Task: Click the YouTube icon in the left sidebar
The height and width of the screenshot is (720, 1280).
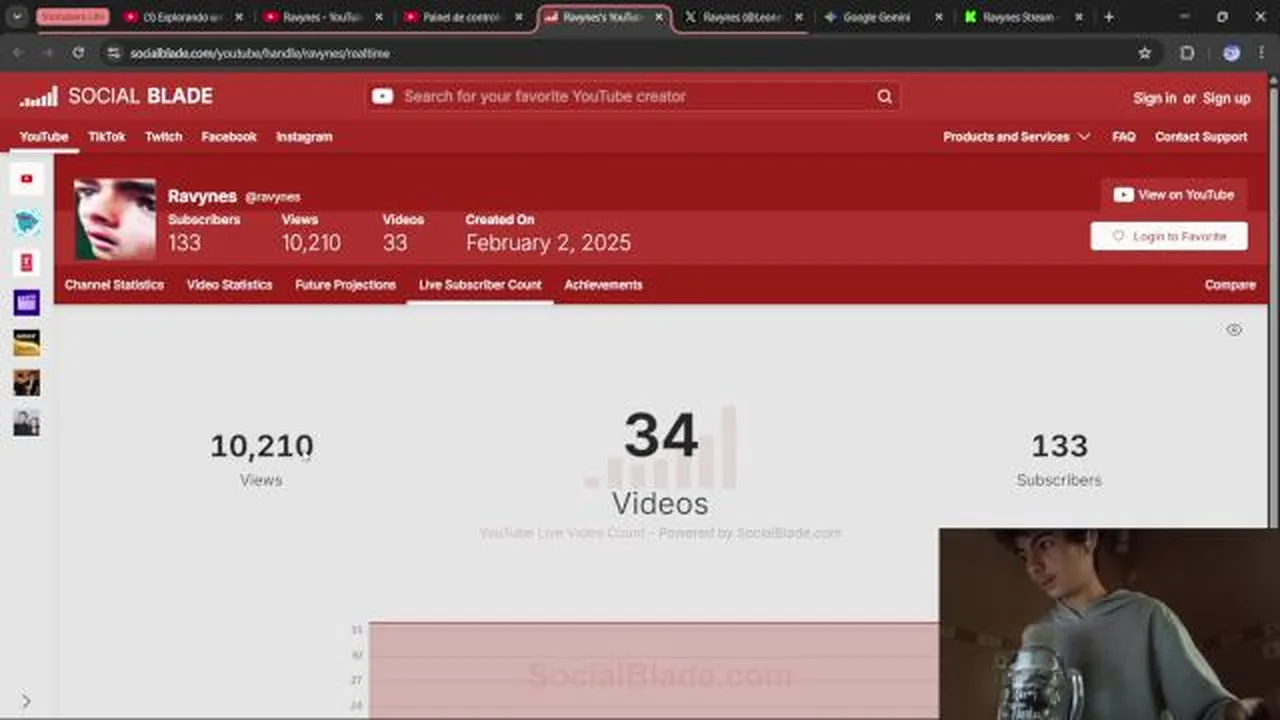Action: pyautogui.click(x=27, y=179)
